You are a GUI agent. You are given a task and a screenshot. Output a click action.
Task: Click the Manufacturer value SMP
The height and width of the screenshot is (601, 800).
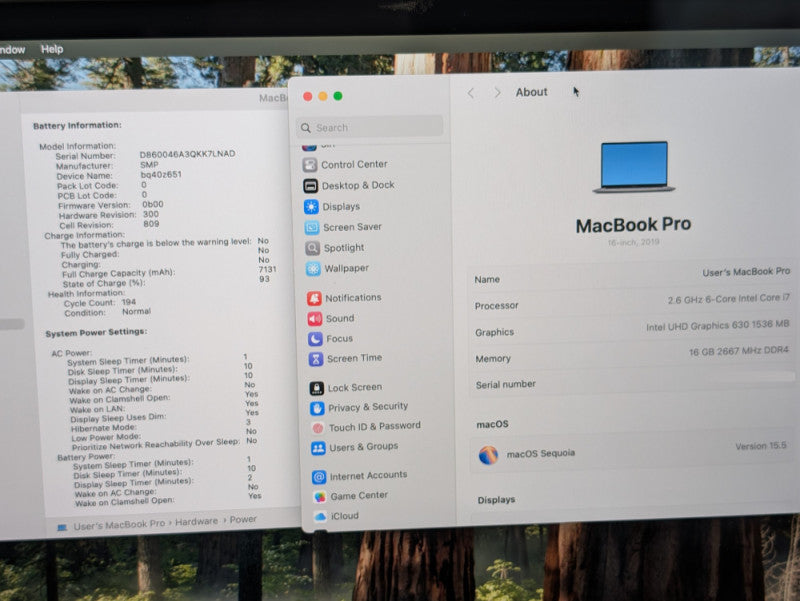point(149,164)
